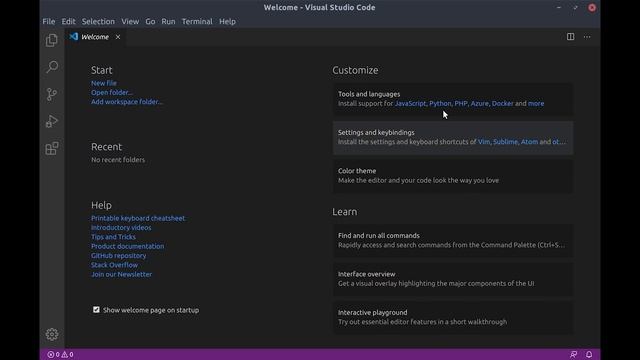Install Atom keybindings link
640x360 pixels.
tap(529, 142)
